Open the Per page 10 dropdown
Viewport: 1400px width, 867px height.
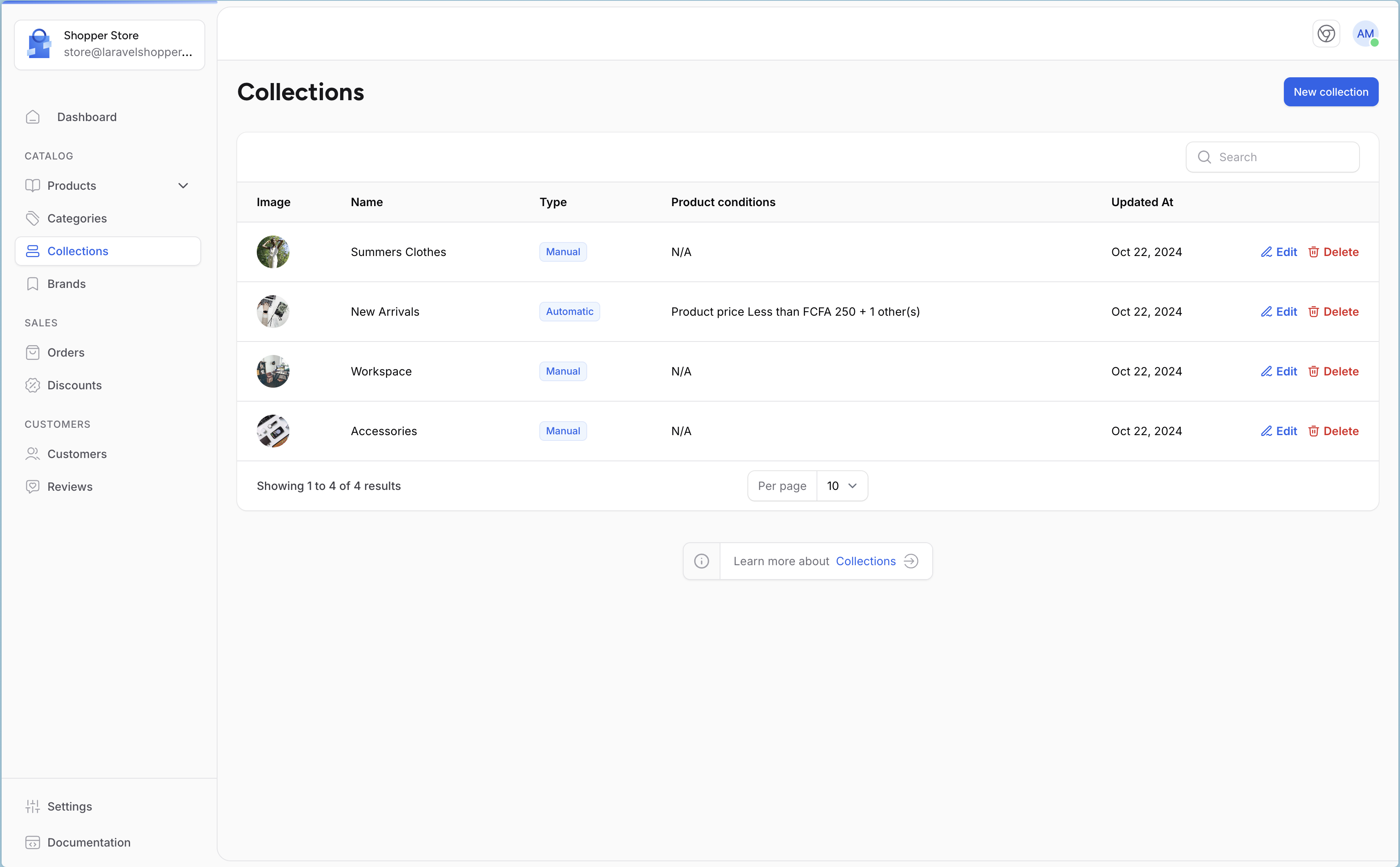pos(841,486)
